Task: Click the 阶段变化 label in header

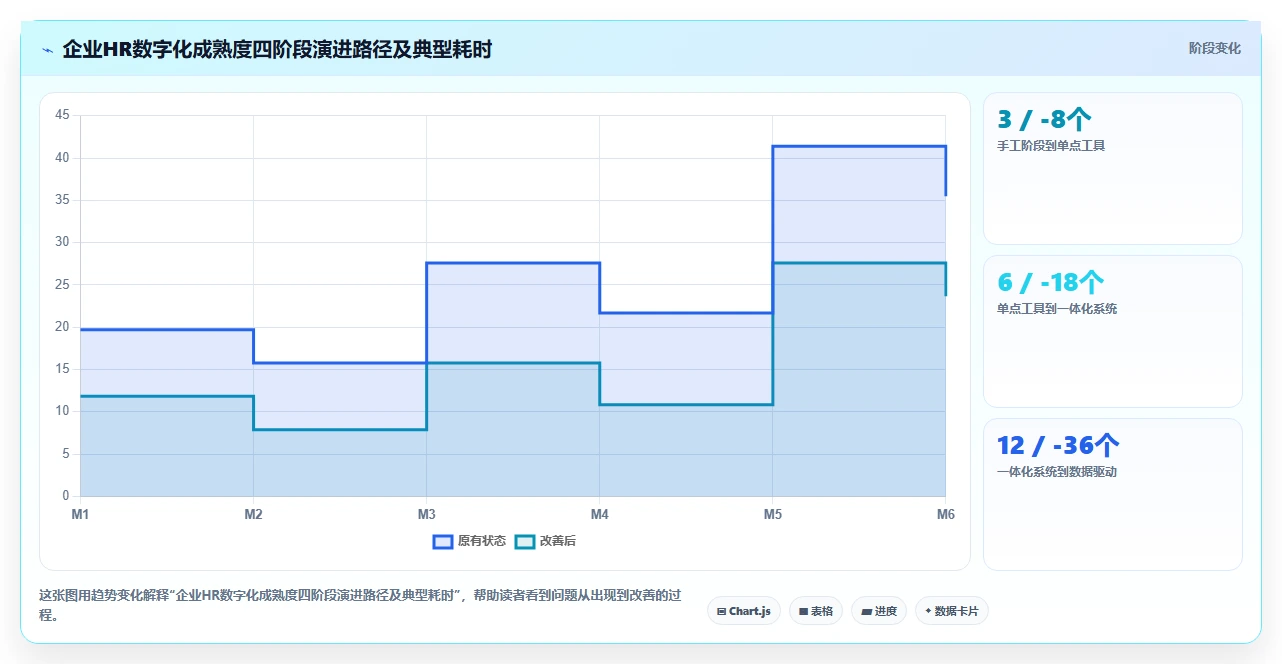Action: (1215, 48)
